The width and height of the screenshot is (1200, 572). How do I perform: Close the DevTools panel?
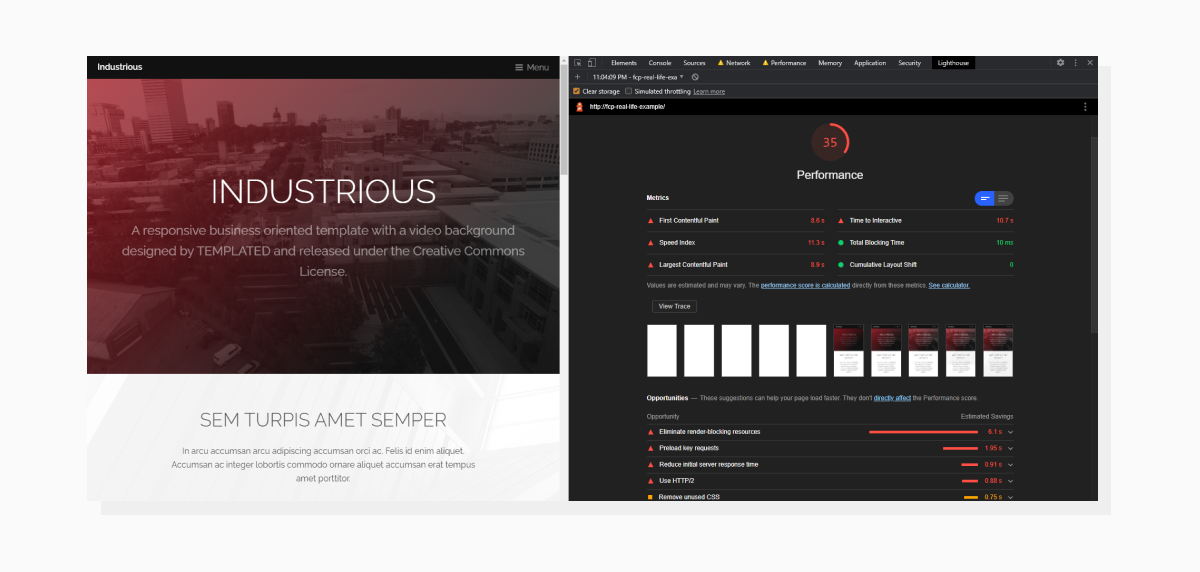tap(1090, 63)
